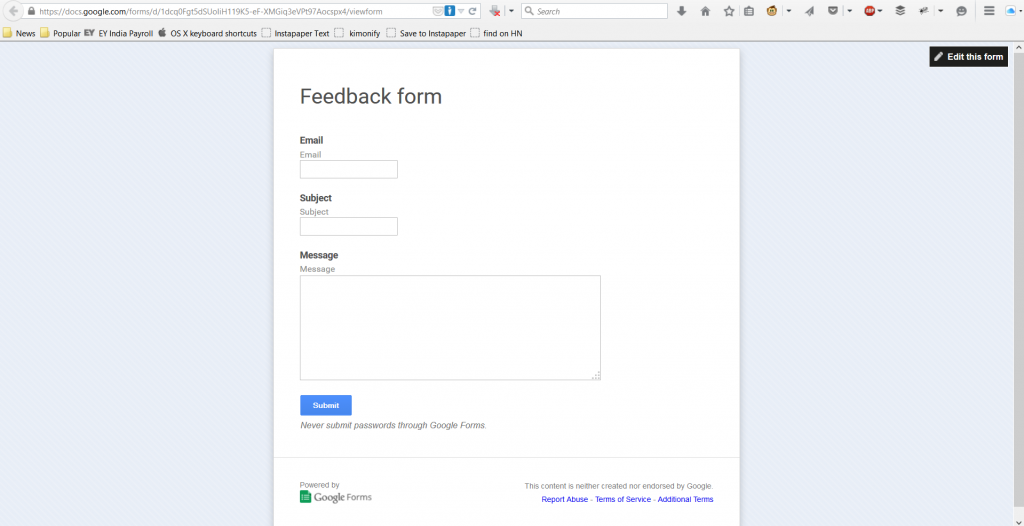Submit the feedback form
This screenshot has height=526, width=1024.
pyautogui.click(x=326, y=405)
